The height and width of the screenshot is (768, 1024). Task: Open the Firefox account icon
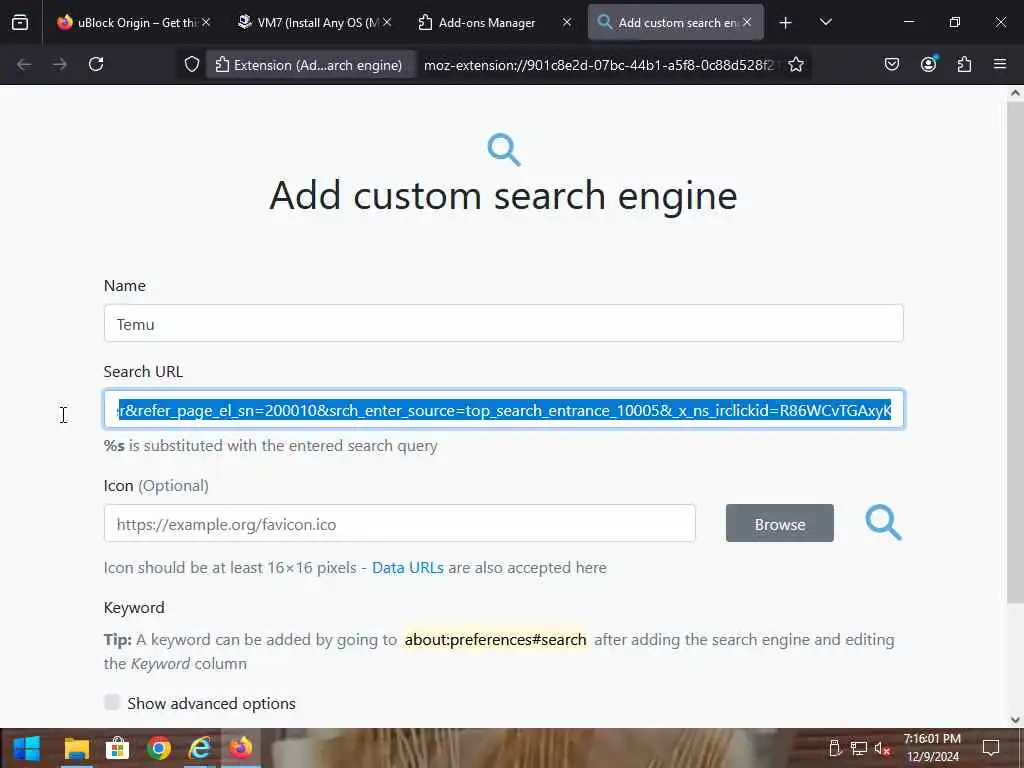(x=928, y=64)
